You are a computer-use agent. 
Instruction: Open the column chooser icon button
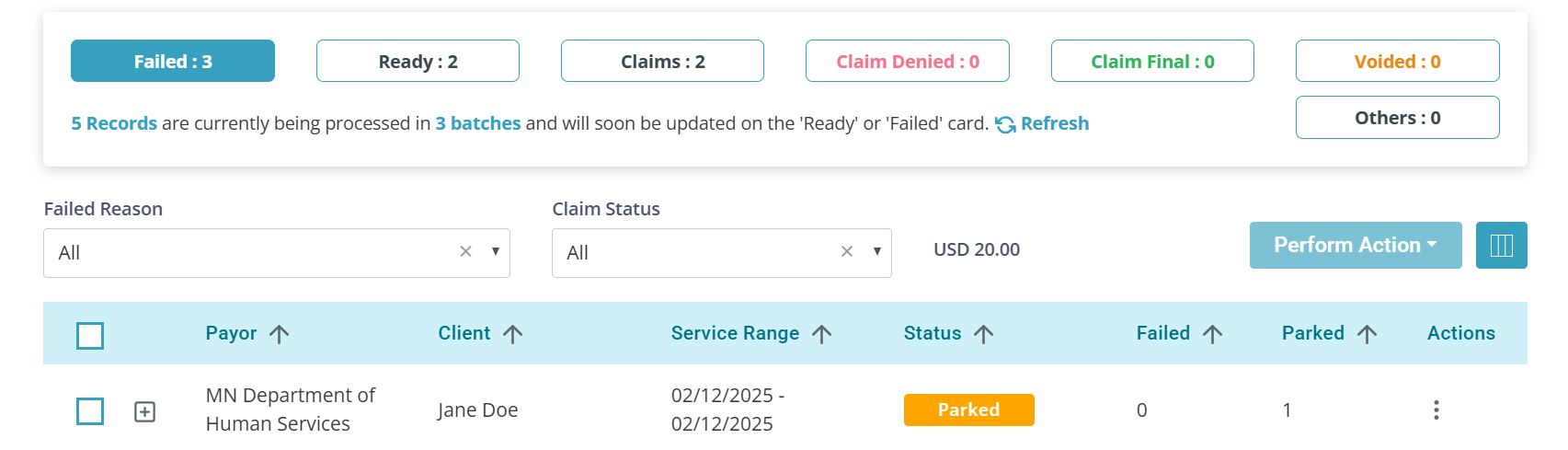tap(1501, 246)
